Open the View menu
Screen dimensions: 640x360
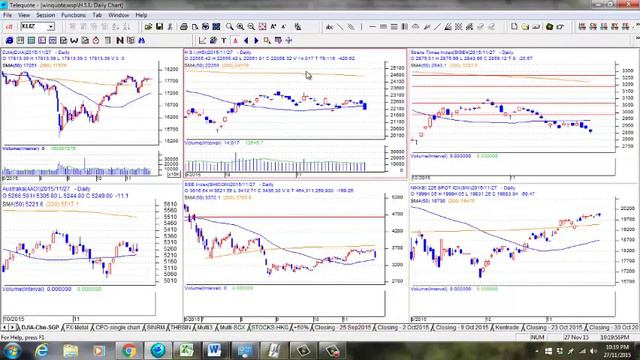(x=24, y=15)
